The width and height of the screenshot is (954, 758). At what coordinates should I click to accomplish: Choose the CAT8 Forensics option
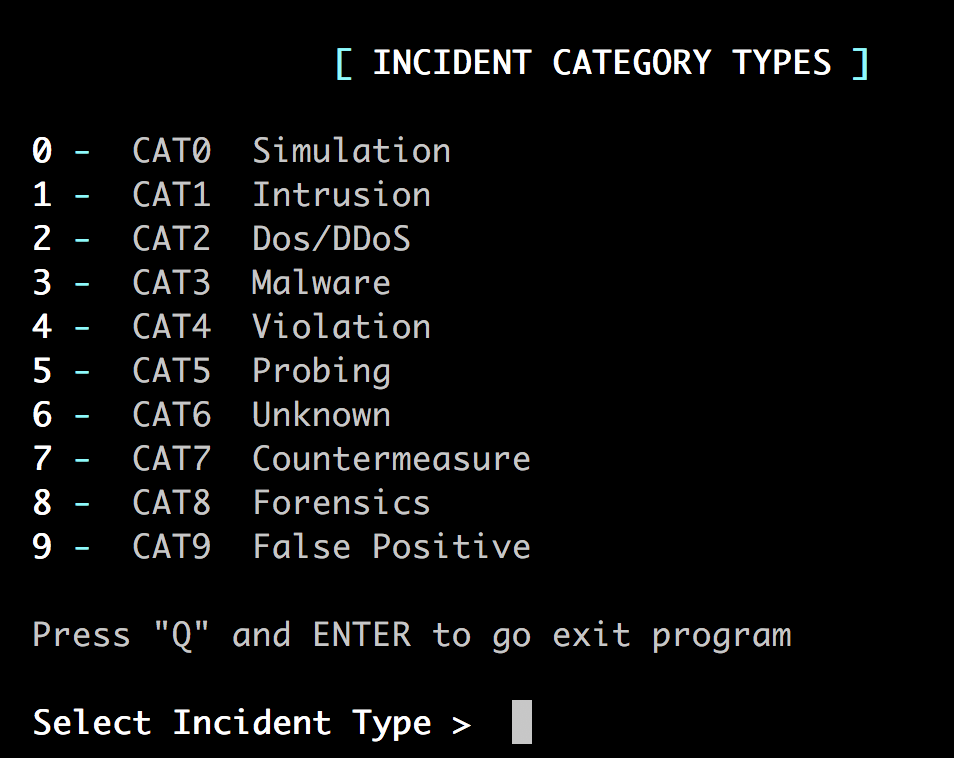231,503
